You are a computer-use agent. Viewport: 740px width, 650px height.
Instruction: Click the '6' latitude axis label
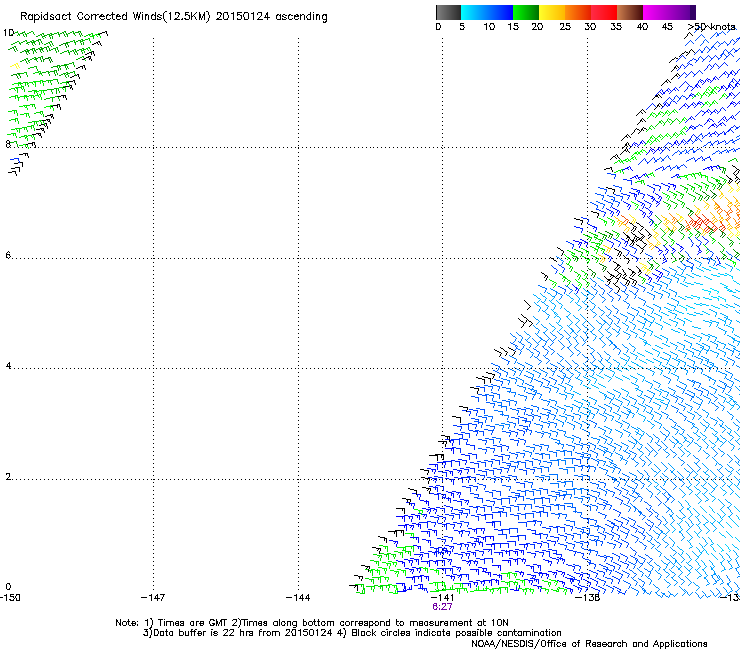click(x=8, y=255)
